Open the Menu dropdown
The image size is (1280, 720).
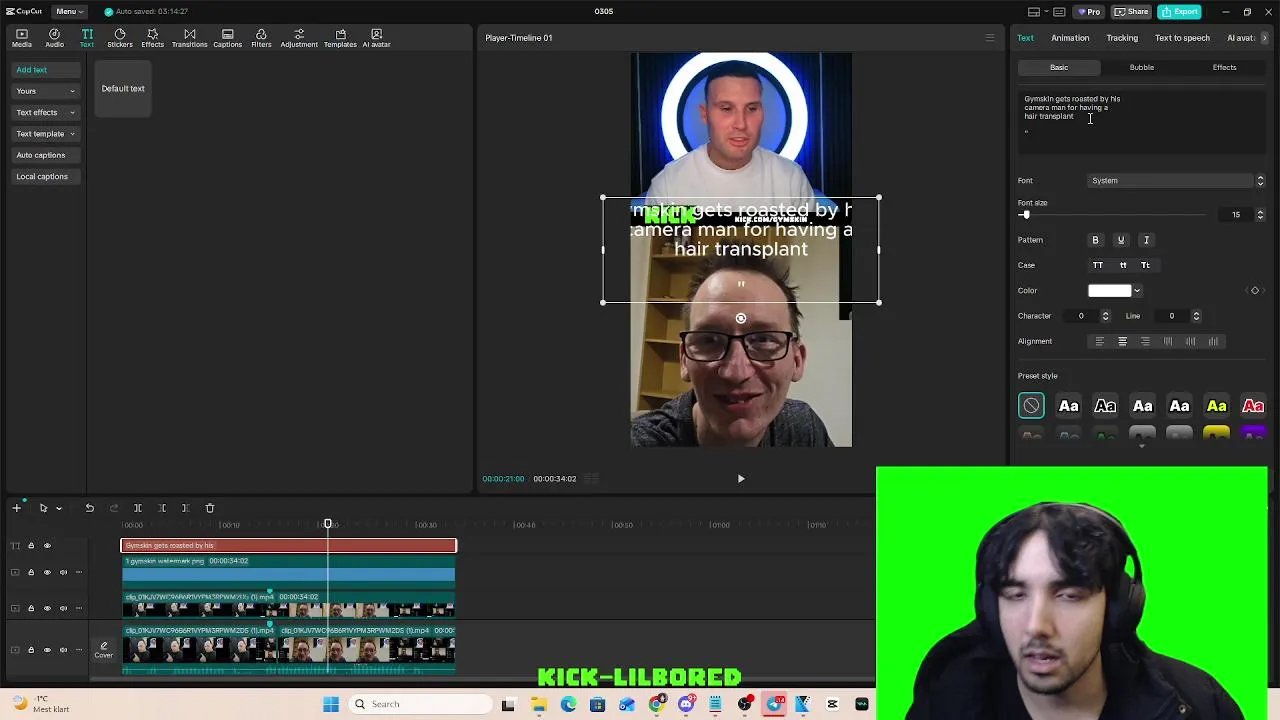[x=70, y=11]
